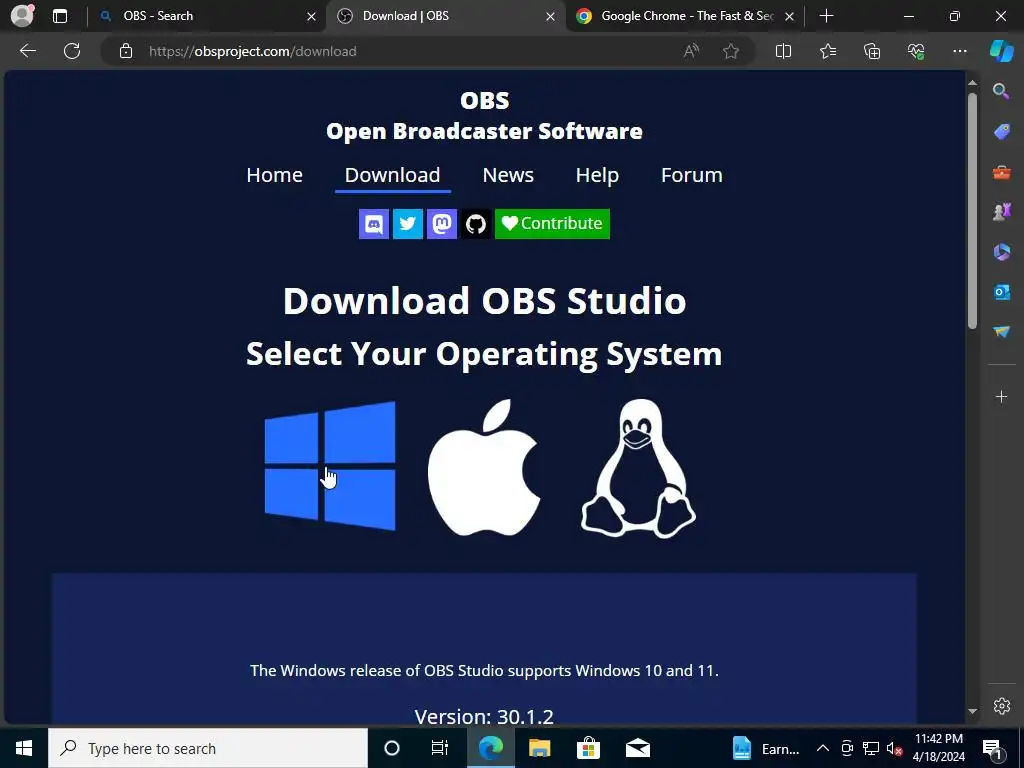Select the macOS Apple logo
Screen dimensions: 1024x768
tap(484, 468)
